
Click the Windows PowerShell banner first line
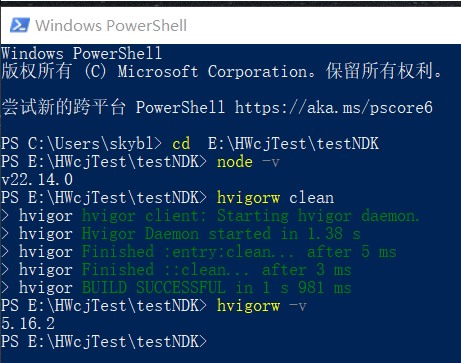point(82,53)
